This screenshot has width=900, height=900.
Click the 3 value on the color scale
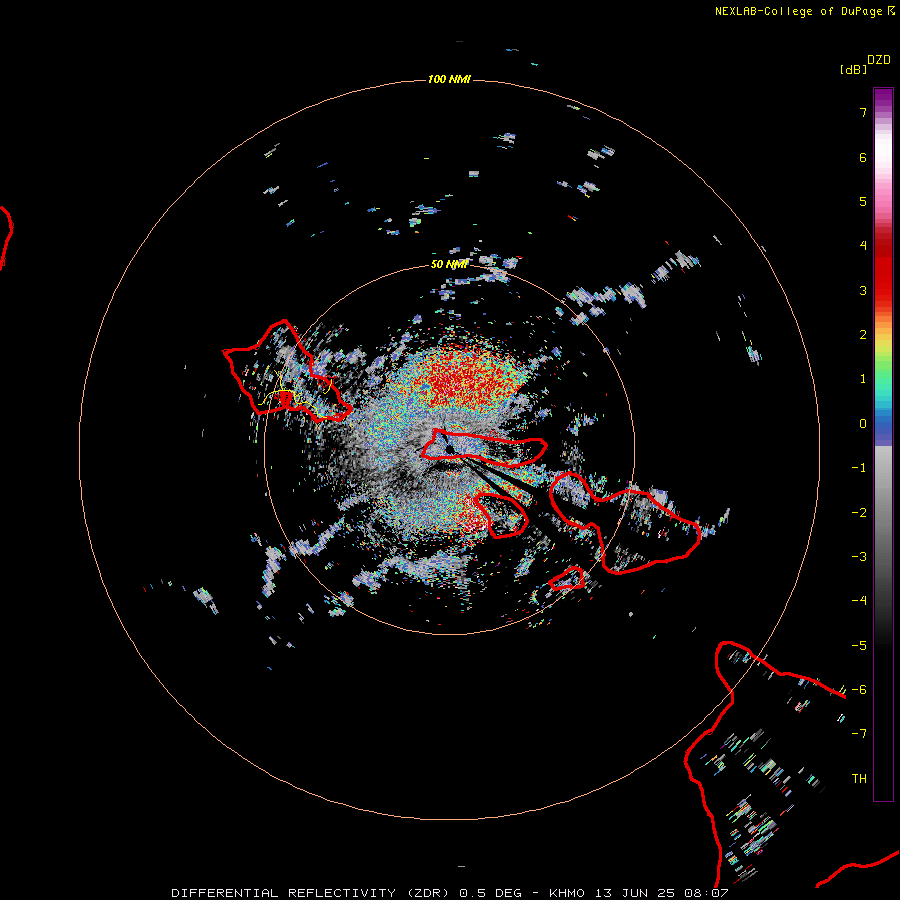click(863, 290)
